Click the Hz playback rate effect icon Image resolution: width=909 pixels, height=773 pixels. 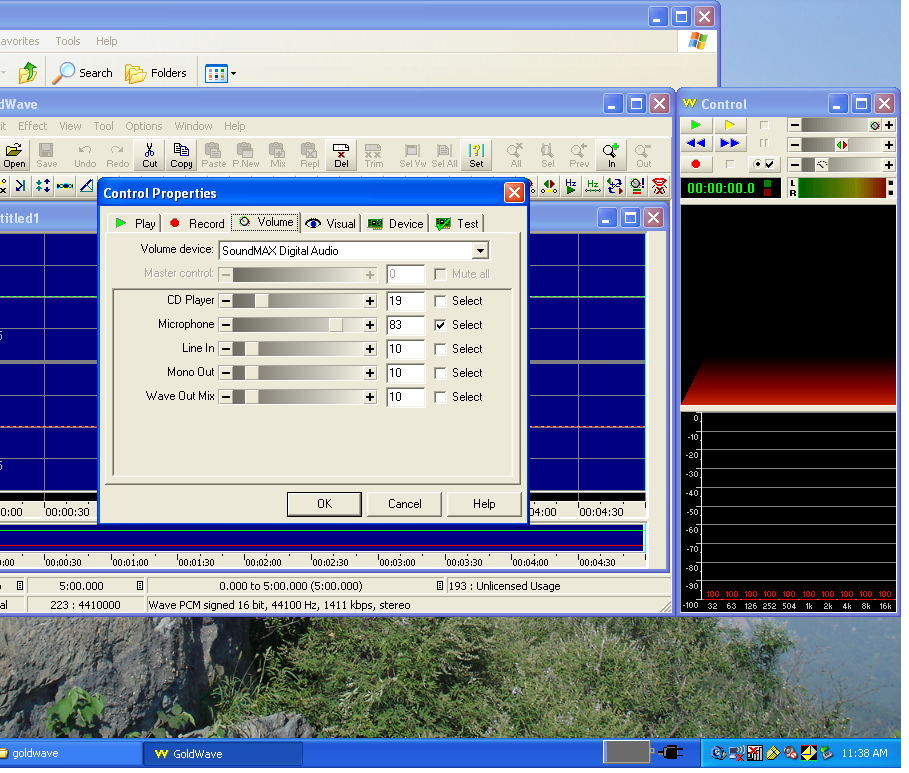coord(571,186)
